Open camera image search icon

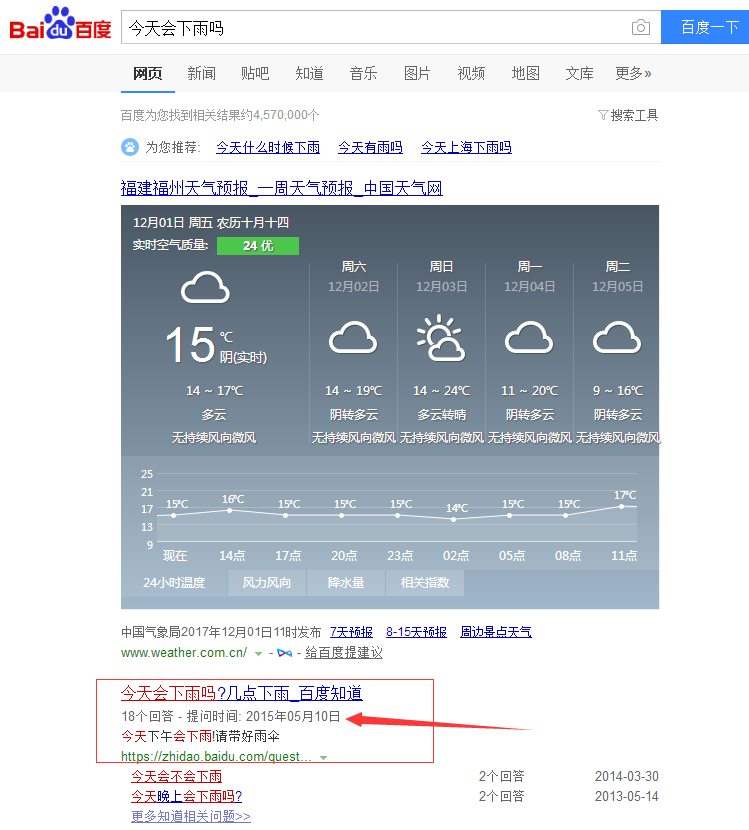[x=640, y=27]
